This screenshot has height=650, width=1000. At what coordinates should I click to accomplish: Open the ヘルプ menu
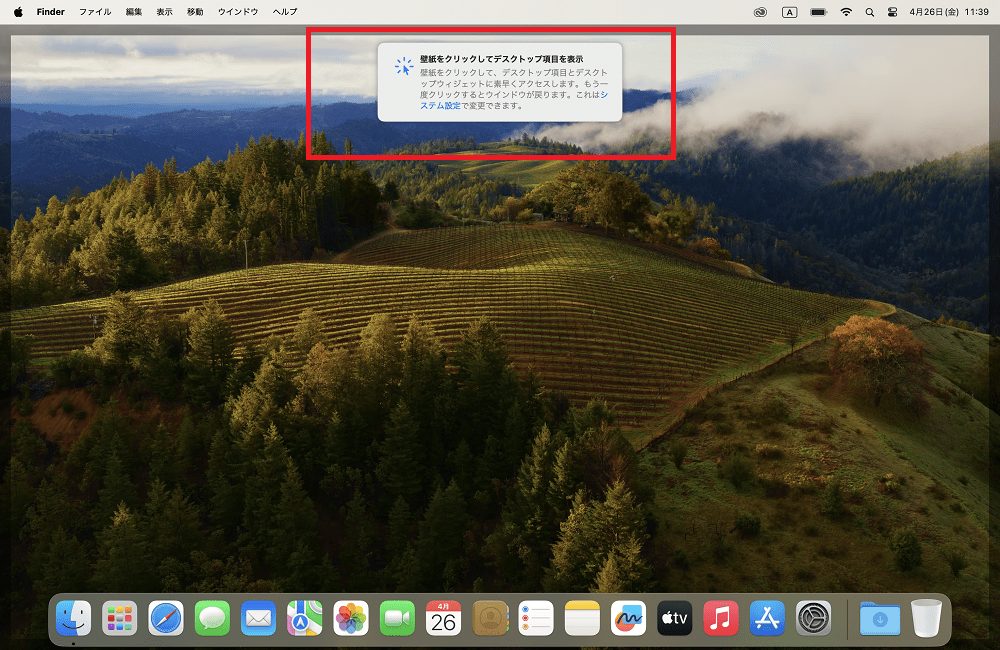click(284, 11)
